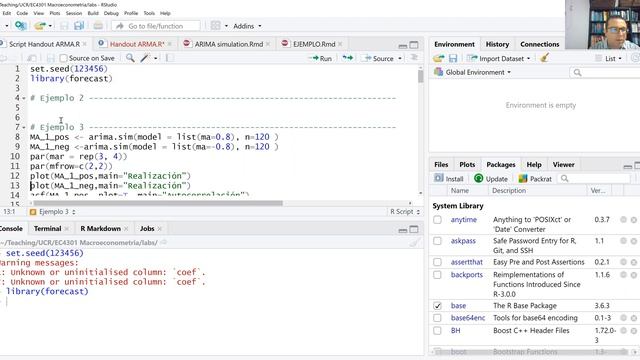Viewport: 640px width, 360px height.
Task: Open the anytime package link
Action: [x=464, y=220]
